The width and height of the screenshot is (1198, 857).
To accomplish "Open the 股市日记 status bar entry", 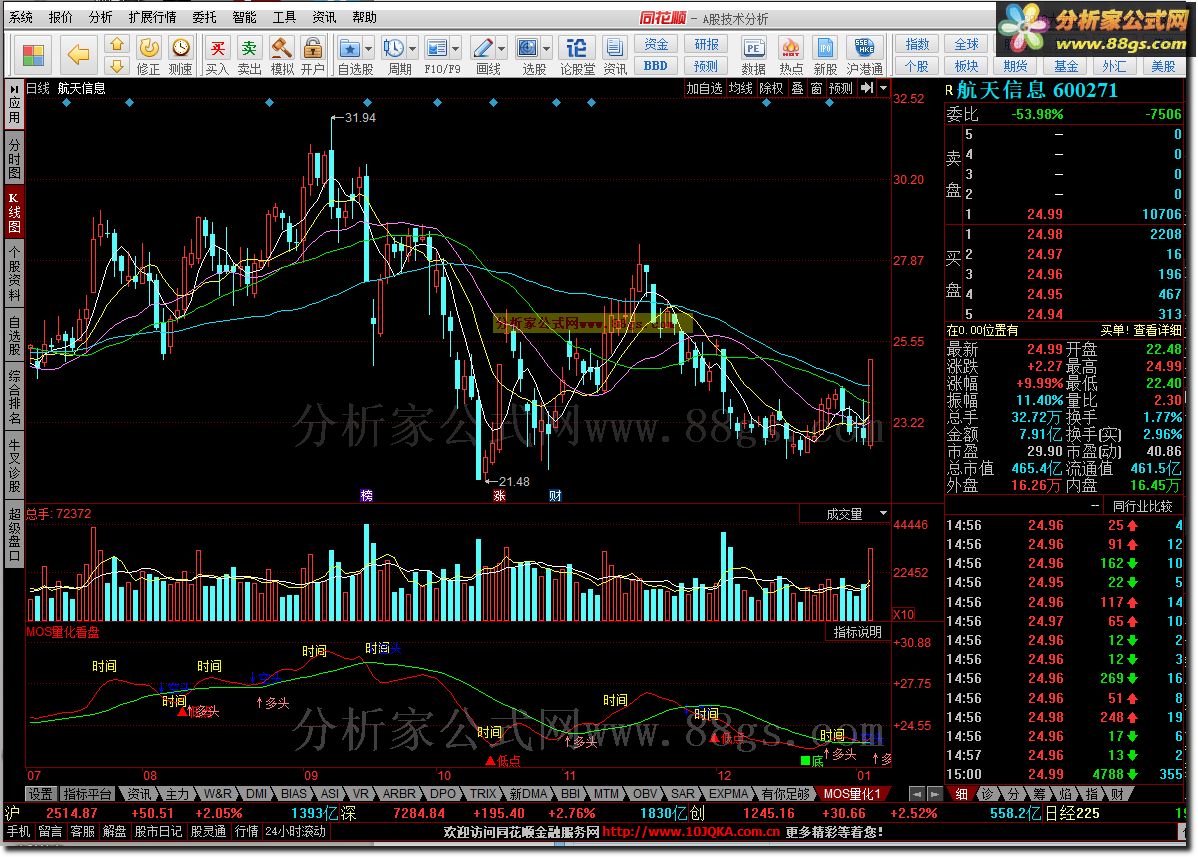I will pyautogui.click(x=158, y=831).
